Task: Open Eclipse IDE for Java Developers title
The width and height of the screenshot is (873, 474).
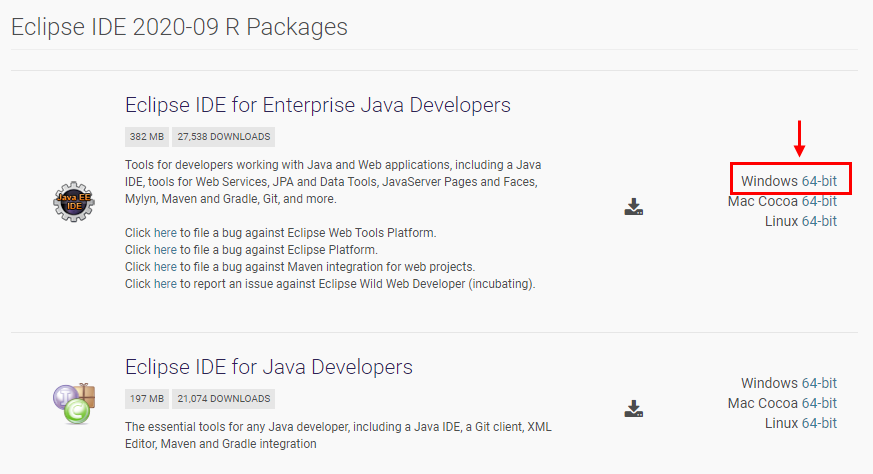Action: click(x=269, y=367)
